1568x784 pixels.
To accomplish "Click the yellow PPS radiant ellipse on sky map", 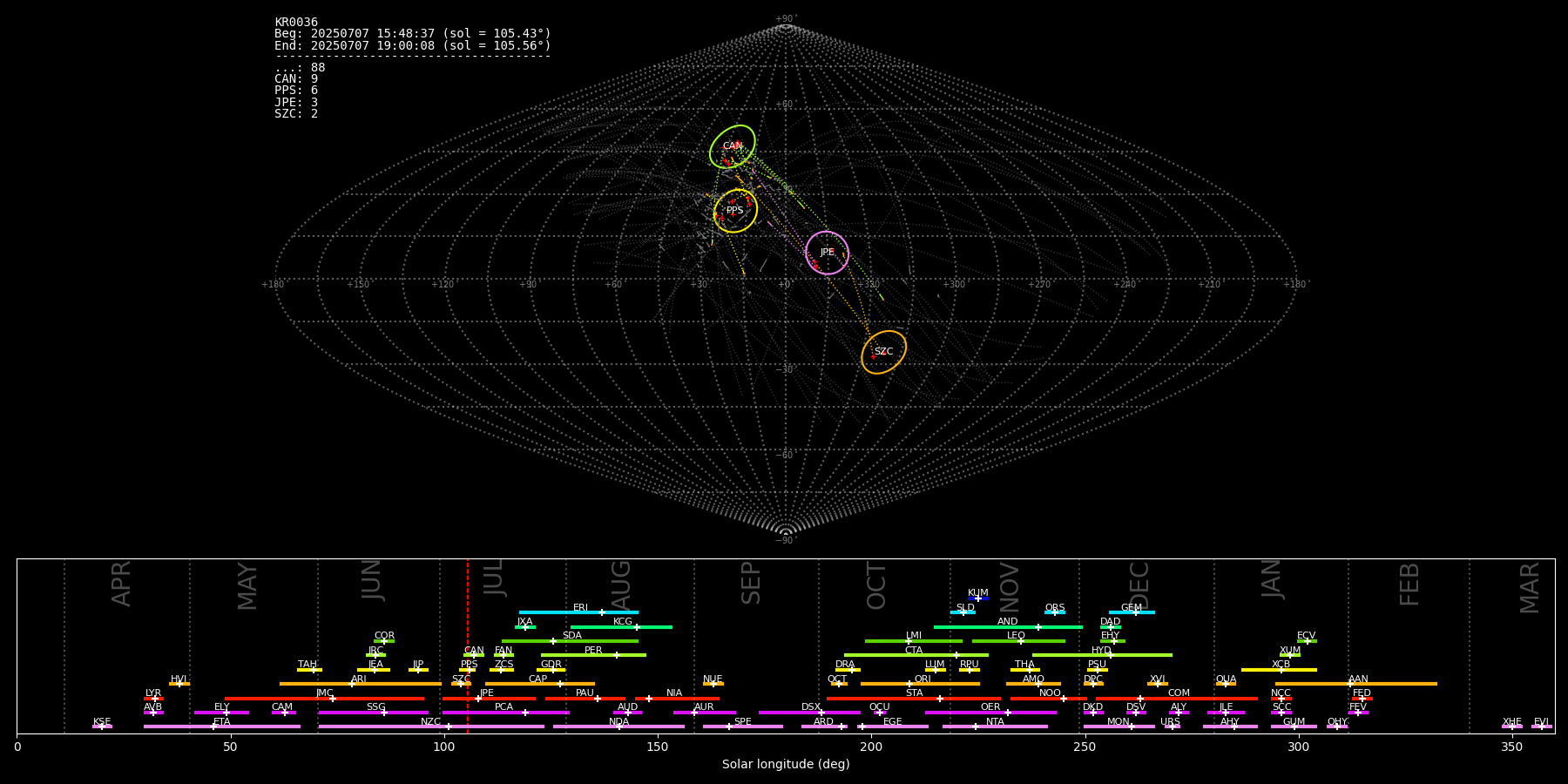I will pyautogui.click(x=735, y=211).
